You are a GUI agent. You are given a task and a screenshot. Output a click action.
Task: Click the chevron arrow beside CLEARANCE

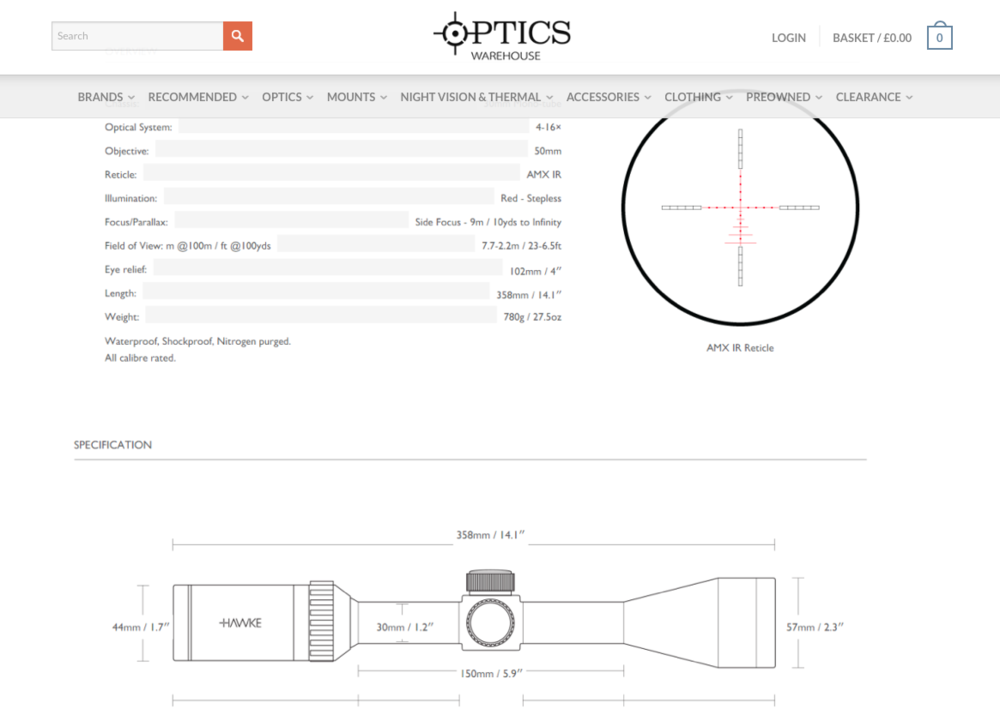(x=909, y=98)
